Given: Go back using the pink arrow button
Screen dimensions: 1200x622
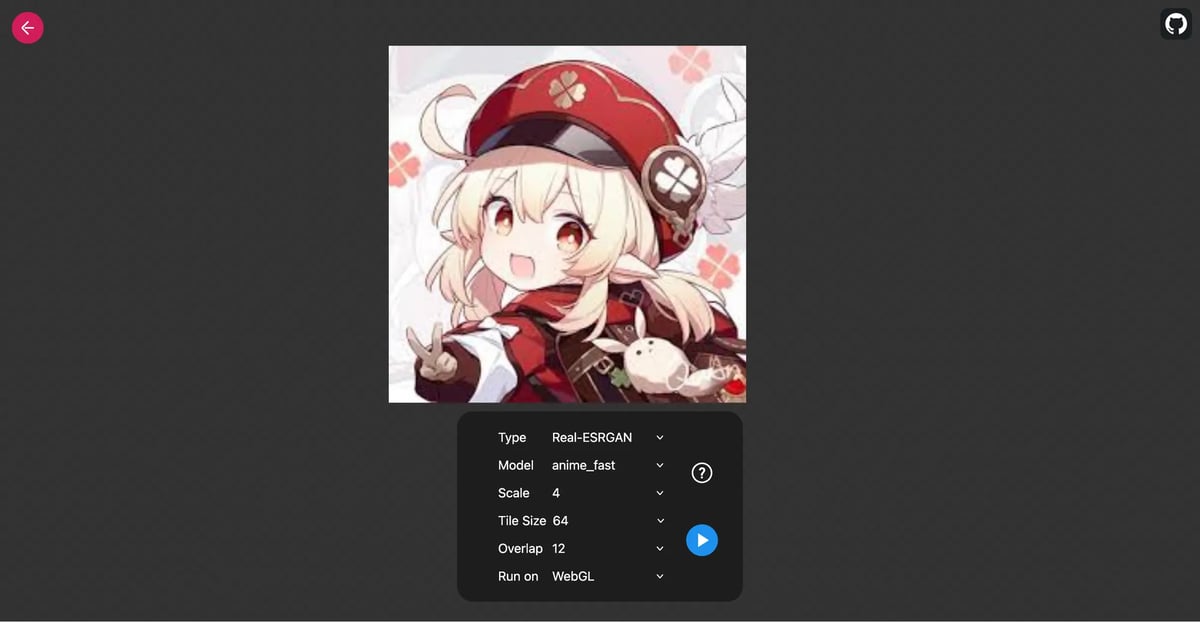Looking at the screenshot, I should coord(27,28).
